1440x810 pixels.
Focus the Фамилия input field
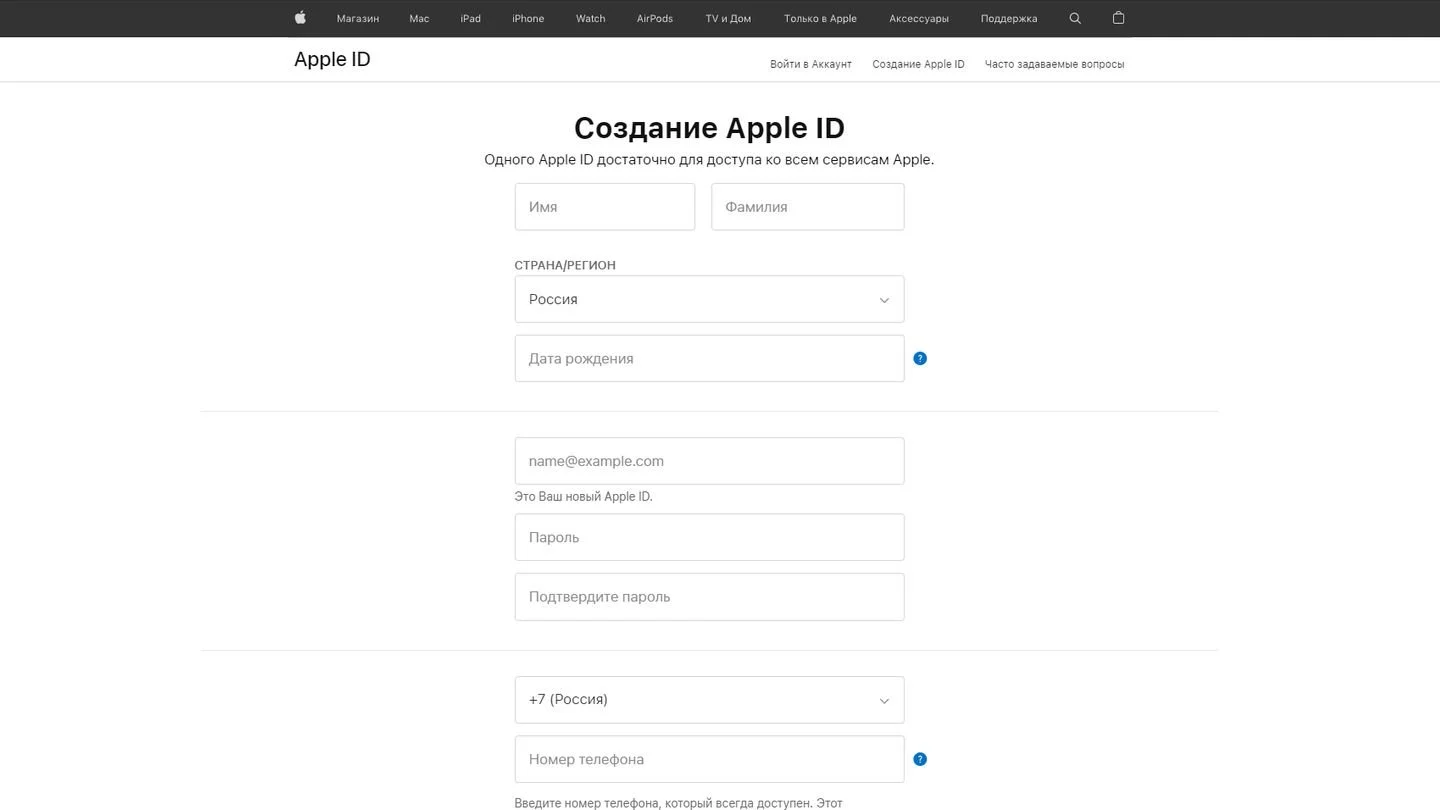tap(808, 206)
